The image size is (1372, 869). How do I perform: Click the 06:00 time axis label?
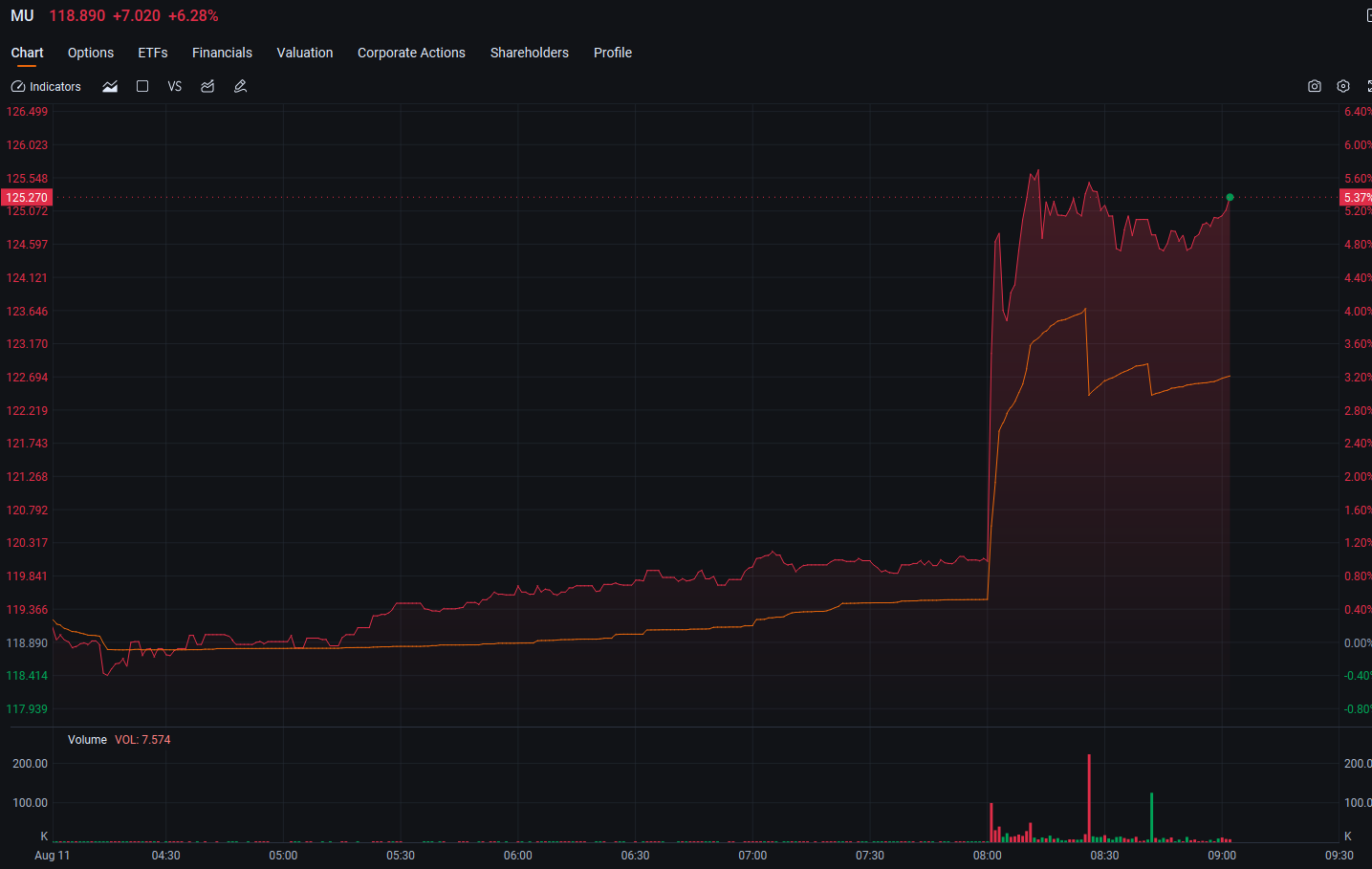pos(518,856)
